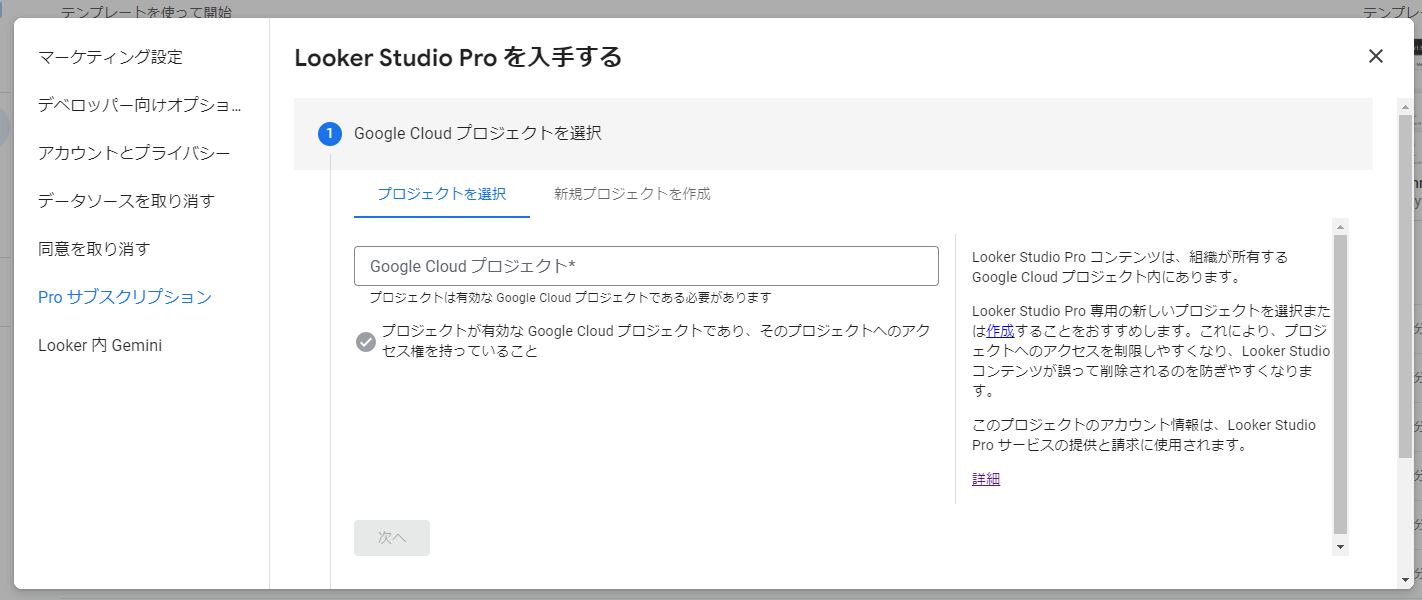The width and height of the screenshot is (1422, 600).
Task: Open マーケティング設定 in the sidebar
Action: (111, 57)
